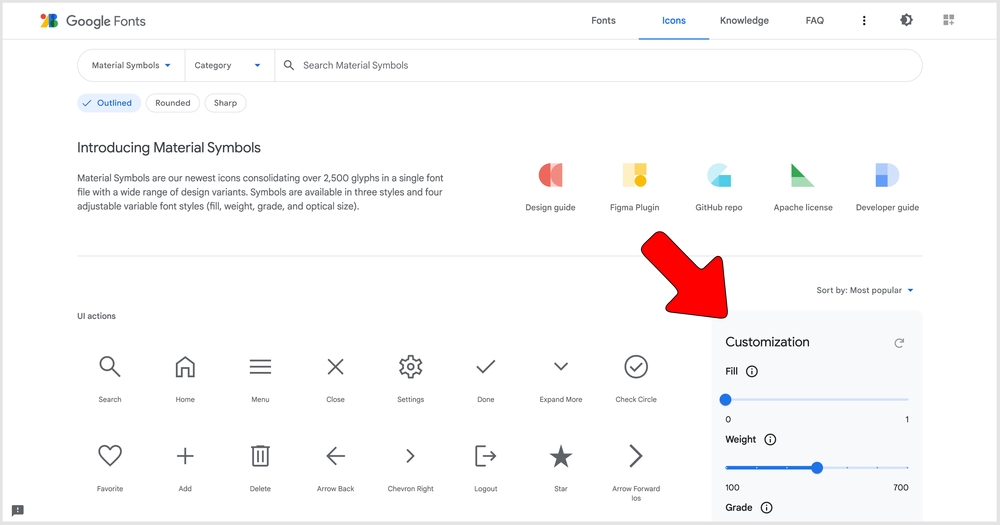Click the Weight slider handle
This screenshot has width=1000, height=525.
[x=817, y=468]
